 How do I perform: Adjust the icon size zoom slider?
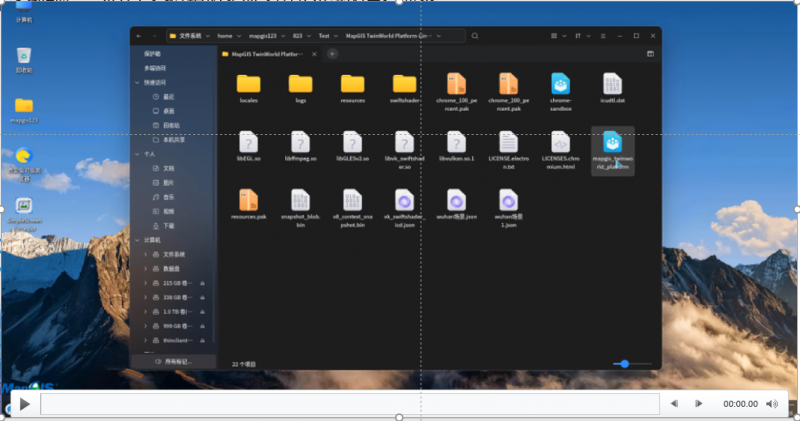(632, 364)
